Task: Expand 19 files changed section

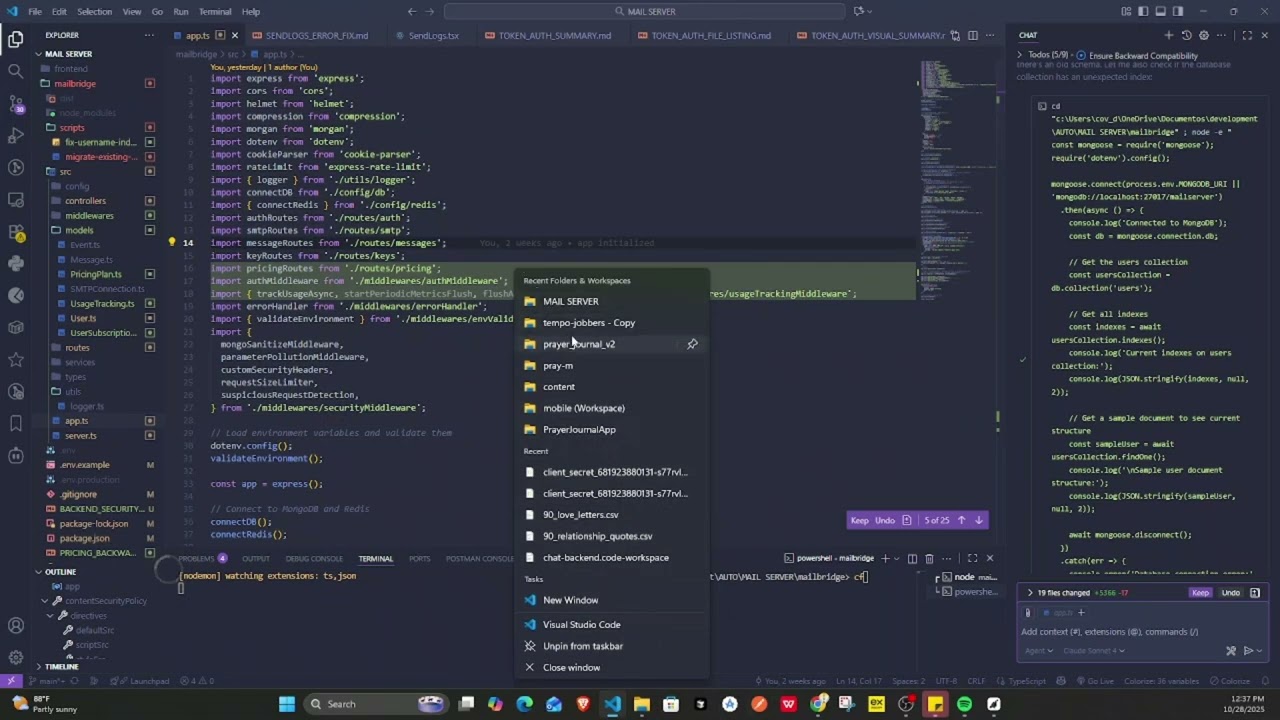Action: point(1030,593)
